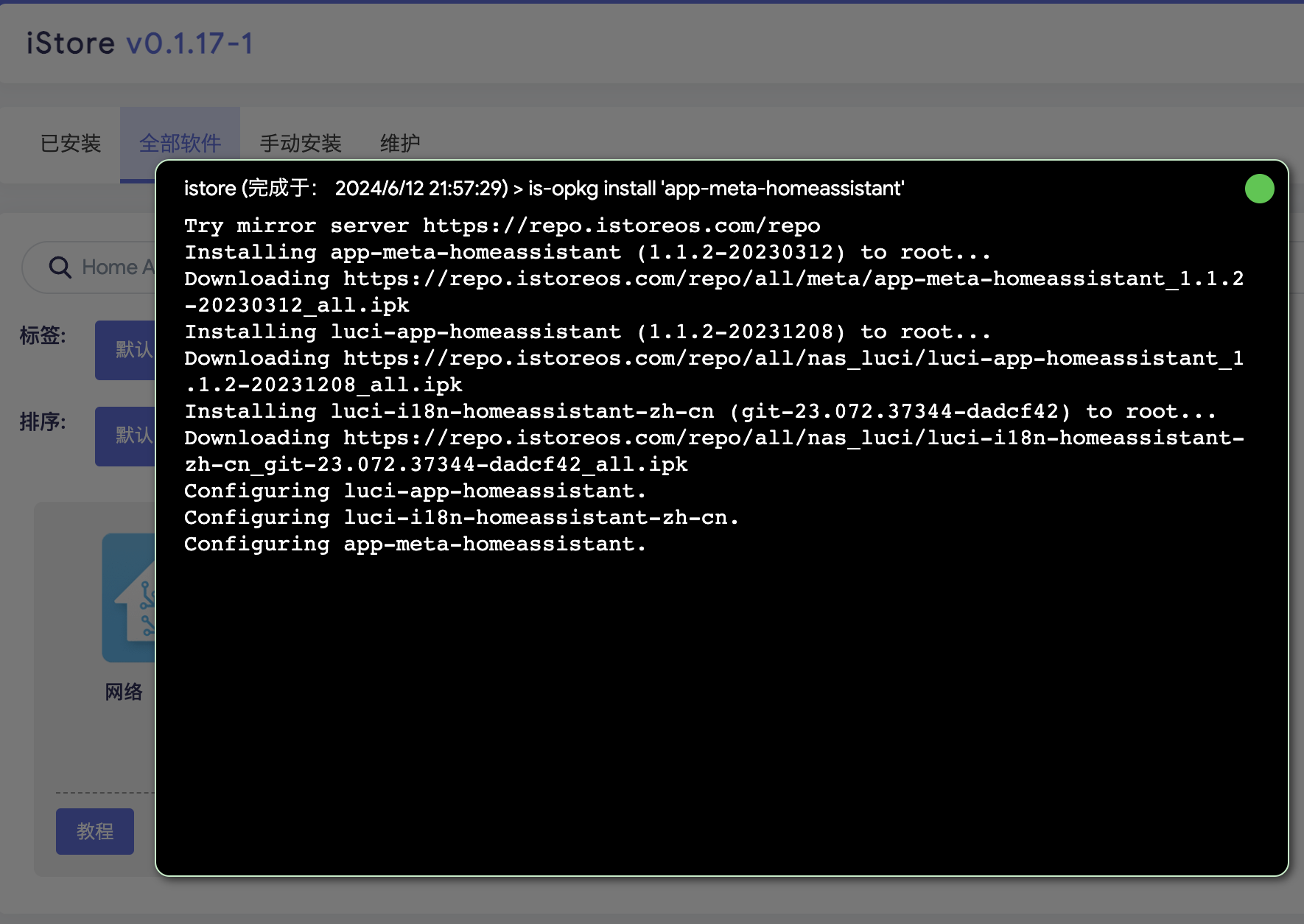Click the 标签: label
The image size is (1304, 924).
[x=43, y=336]
